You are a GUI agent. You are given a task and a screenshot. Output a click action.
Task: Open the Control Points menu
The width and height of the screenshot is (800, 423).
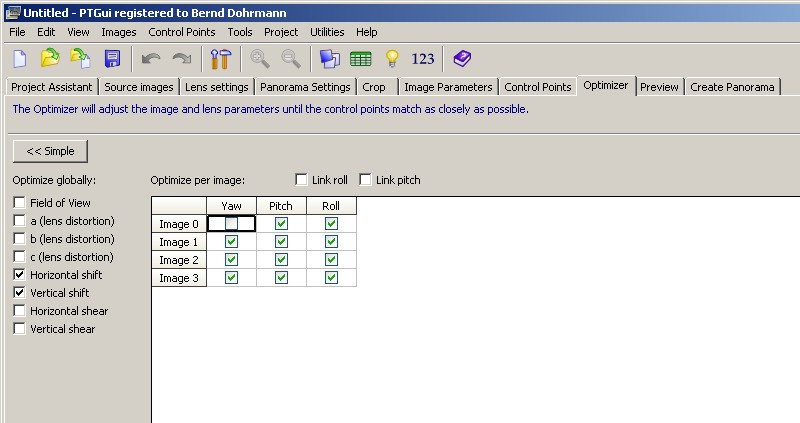click(x=181, y=32)
